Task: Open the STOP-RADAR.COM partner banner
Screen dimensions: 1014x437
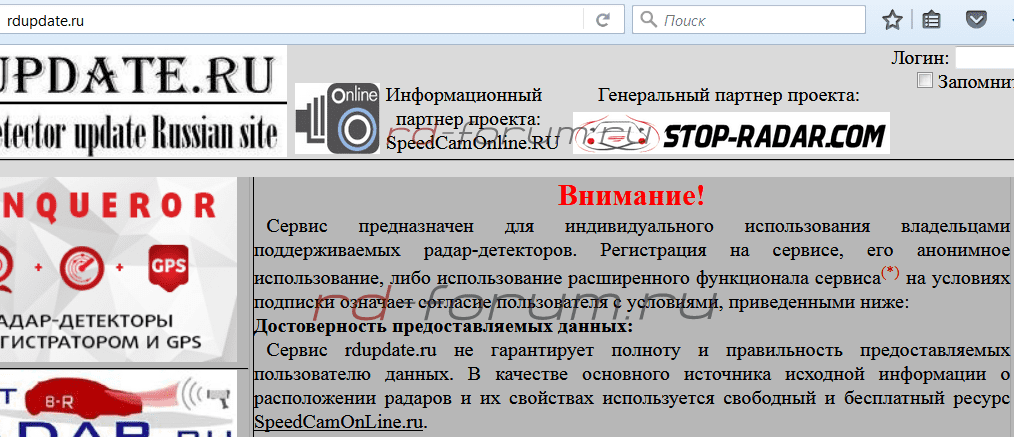Action: 731,133
